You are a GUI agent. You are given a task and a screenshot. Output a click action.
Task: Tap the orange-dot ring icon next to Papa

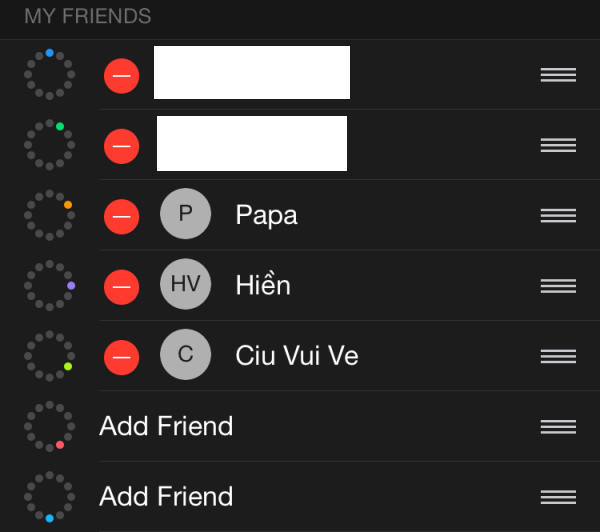pyautogui.click(x=49, y=215)
